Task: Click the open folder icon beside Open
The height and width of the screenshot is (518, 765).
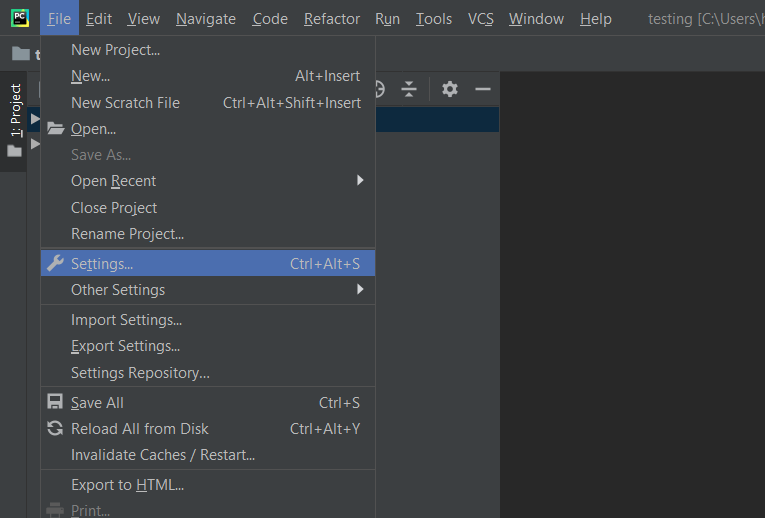Action: click(55, 129)
